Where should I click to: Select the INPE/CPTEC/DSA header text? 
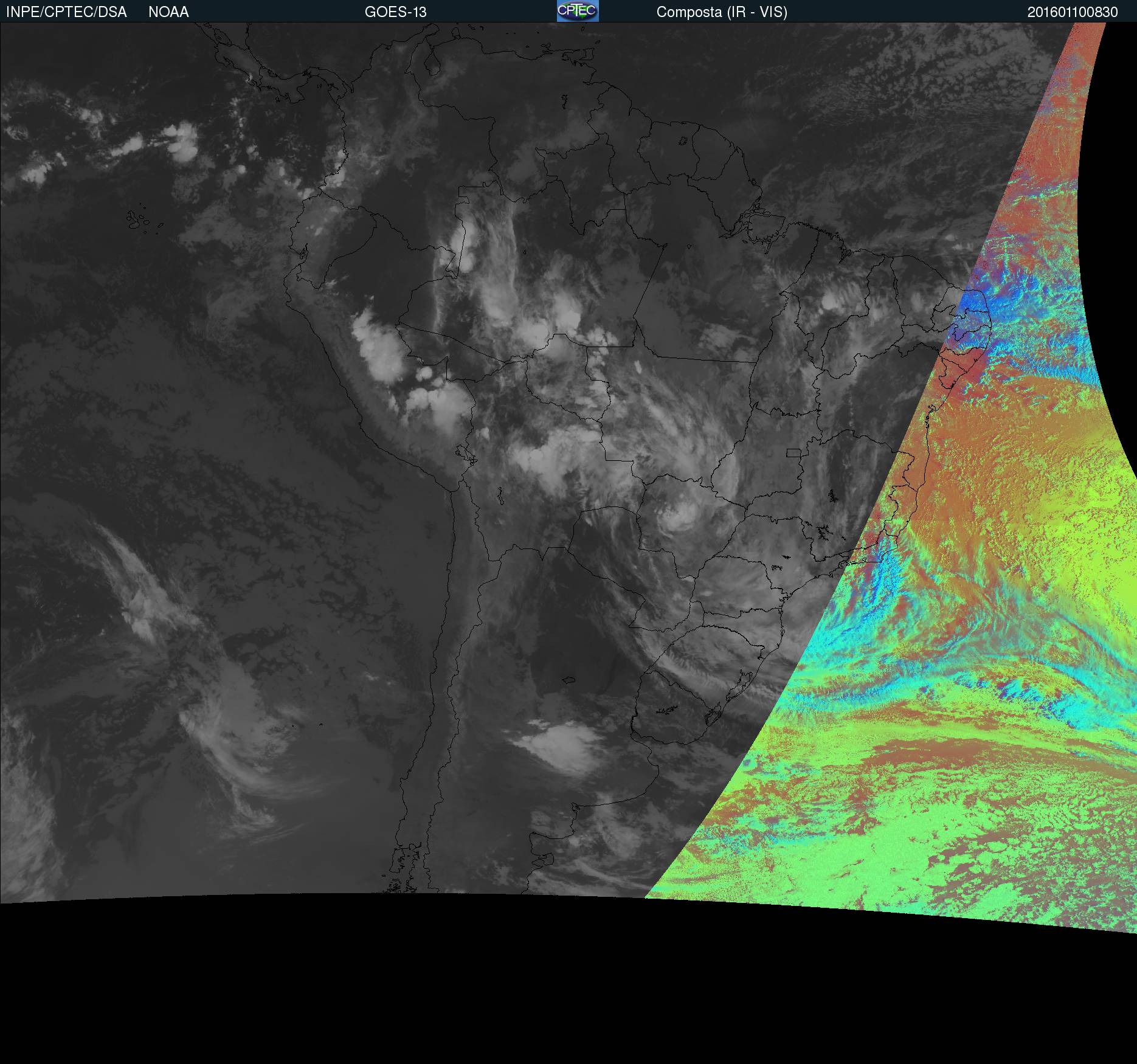click(x=66, y=12)
